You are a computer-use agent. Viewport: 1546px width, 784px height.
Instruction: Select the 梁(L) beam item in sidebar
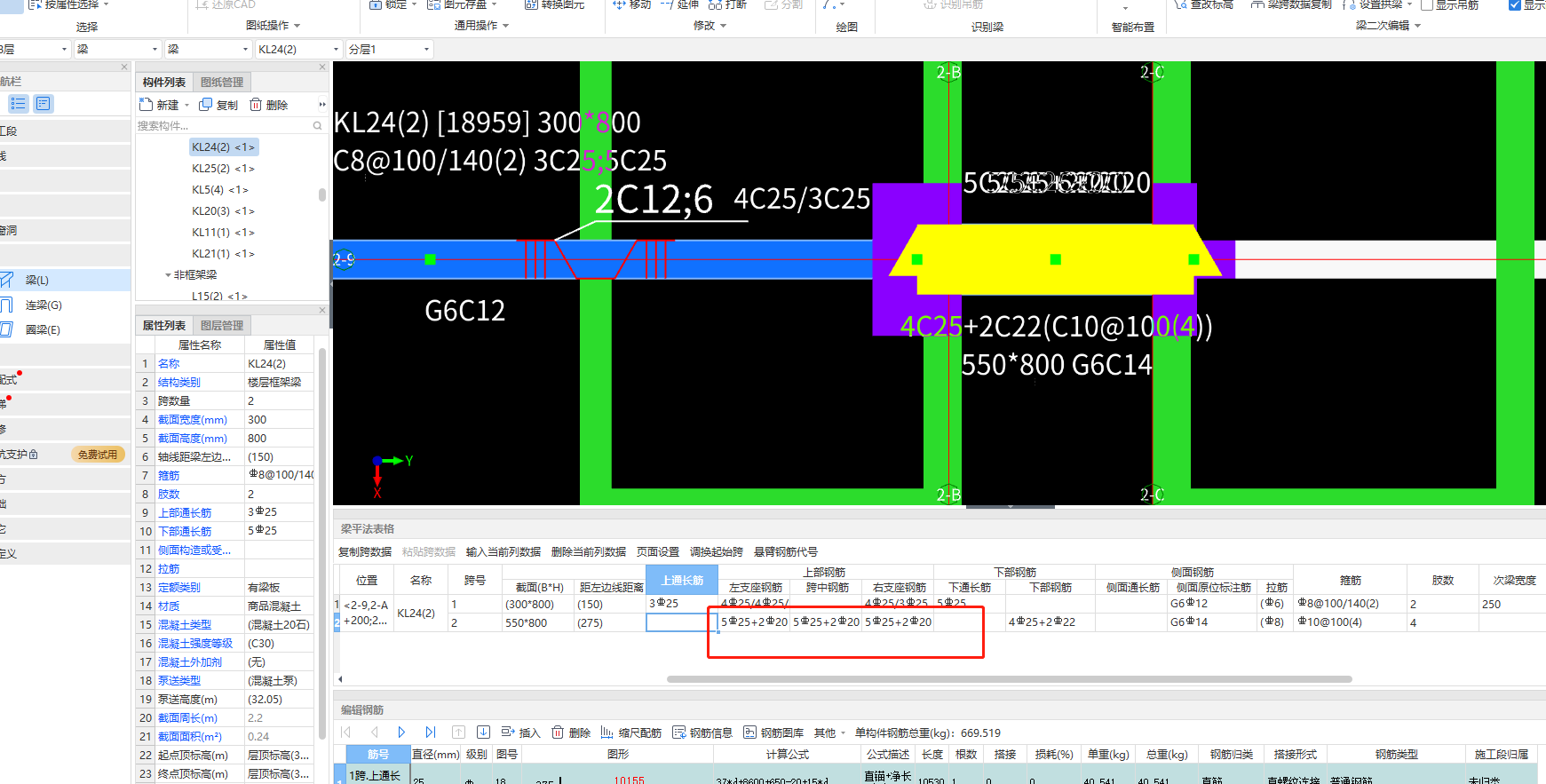65,280
